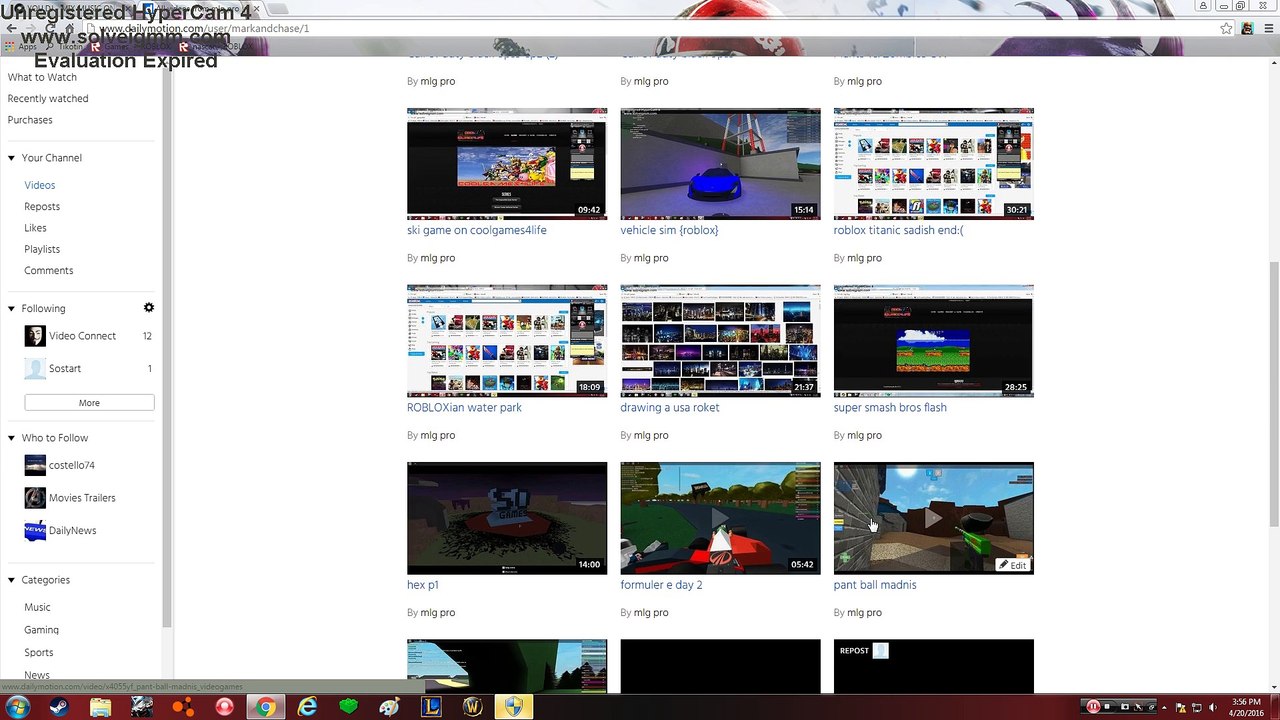Open Playlists under Your Channel
Viewport: 1280px width, 720px height.
pyautogui.click(x=42, y=249)
